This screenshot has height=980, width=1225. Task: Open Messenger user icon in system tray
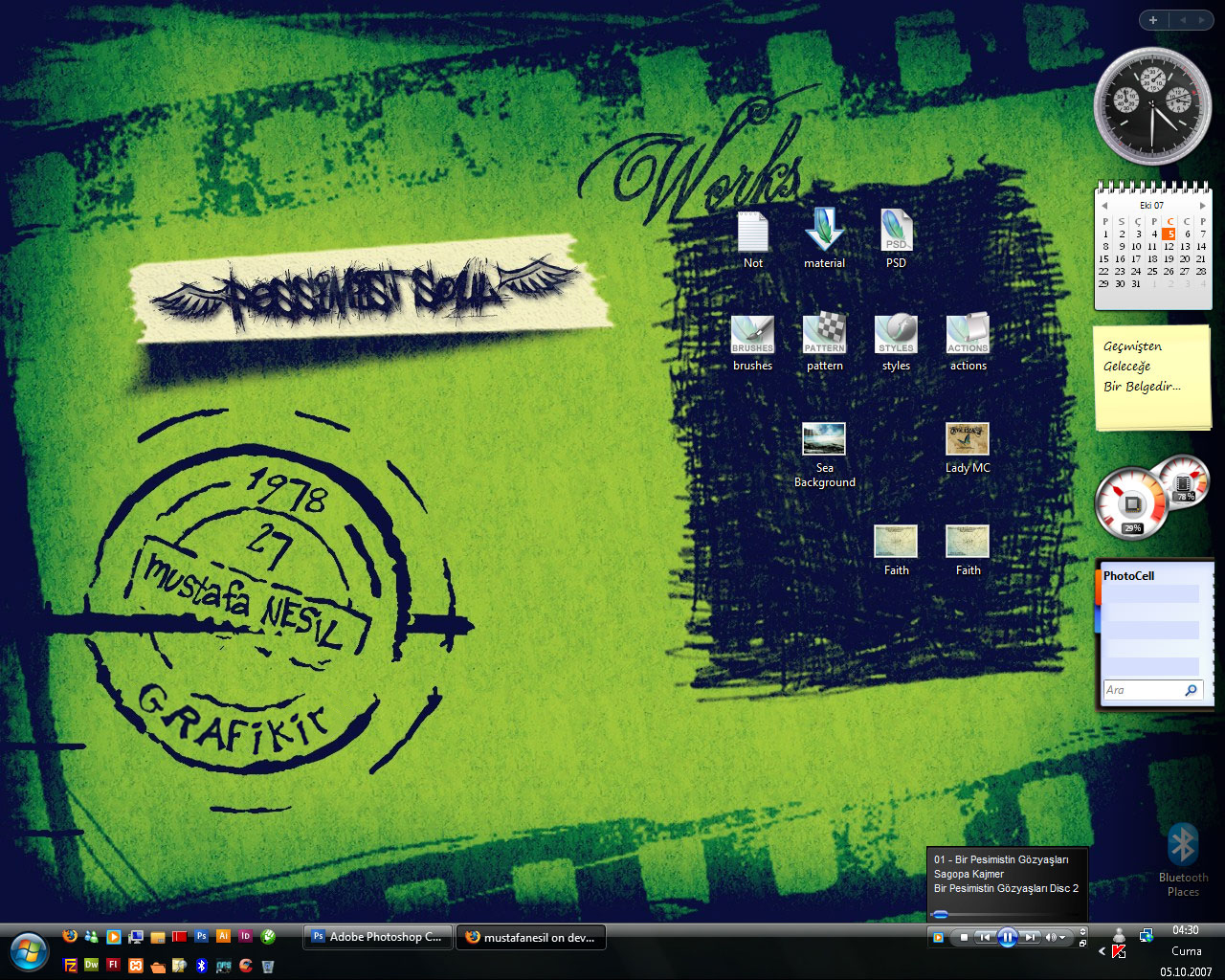[x=1119, y=934]
